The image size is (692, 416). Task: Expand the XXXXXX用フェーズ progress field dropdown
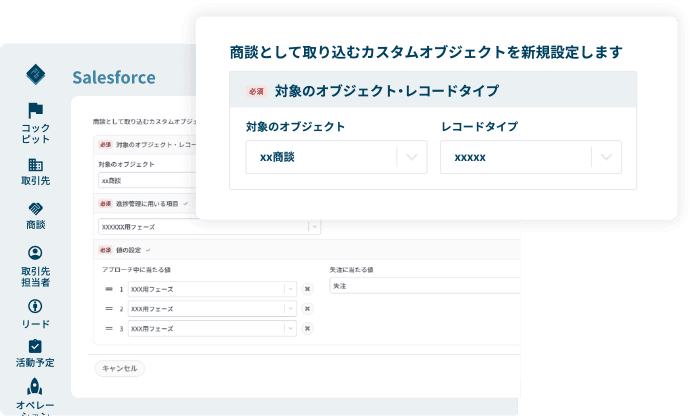(314, 227)
